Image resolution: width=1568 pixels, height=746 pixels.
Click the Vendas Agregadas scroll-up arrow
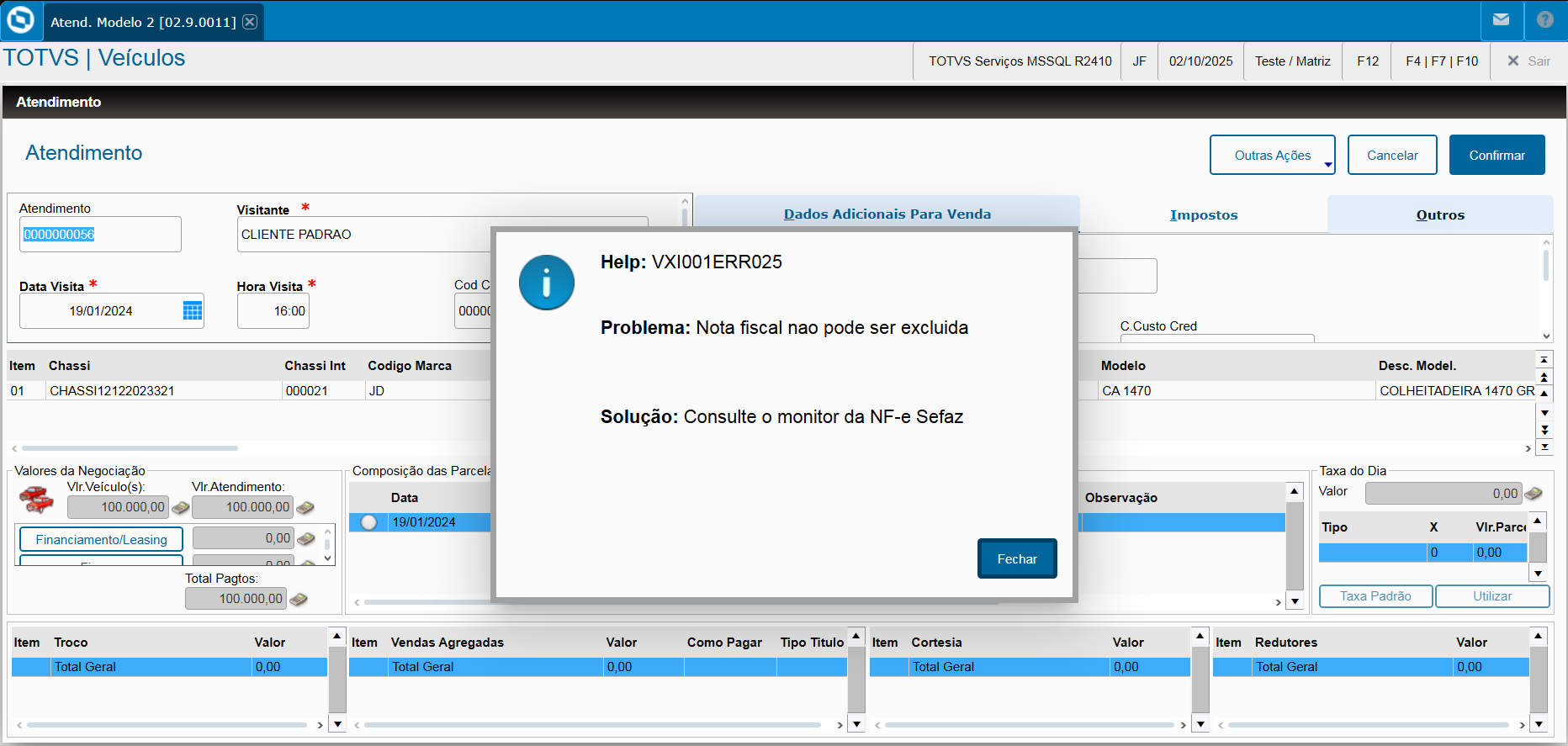(856, 637)
